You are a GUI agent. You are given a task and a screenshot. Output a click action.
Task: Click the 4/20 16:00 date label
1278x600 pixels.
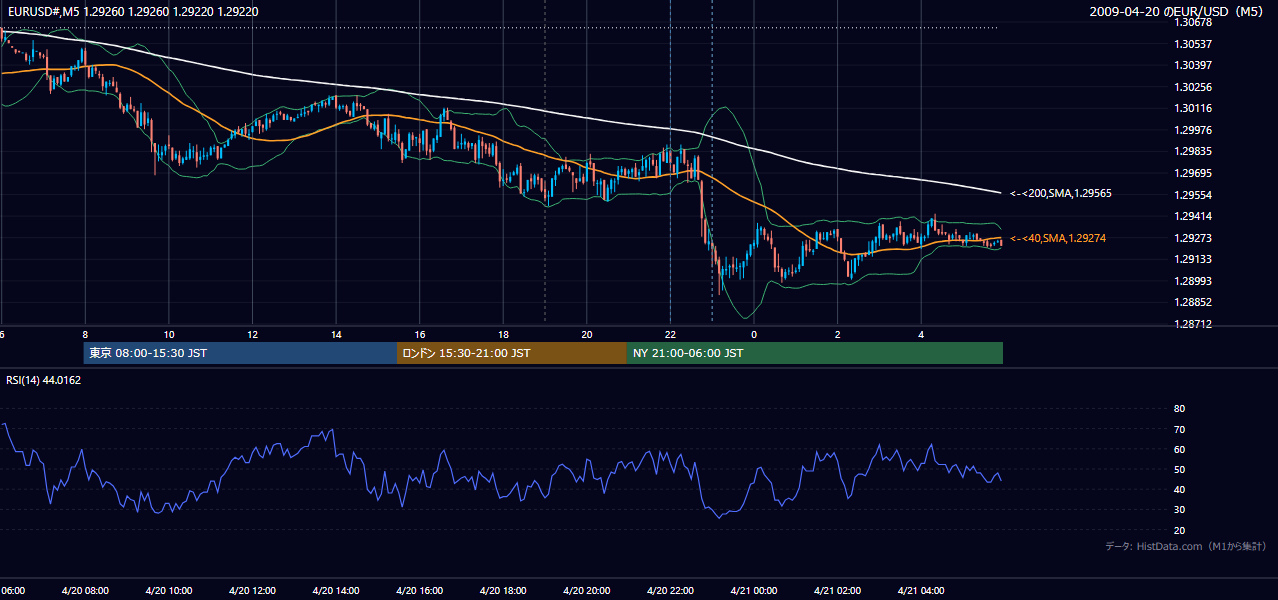click(419, 591)
